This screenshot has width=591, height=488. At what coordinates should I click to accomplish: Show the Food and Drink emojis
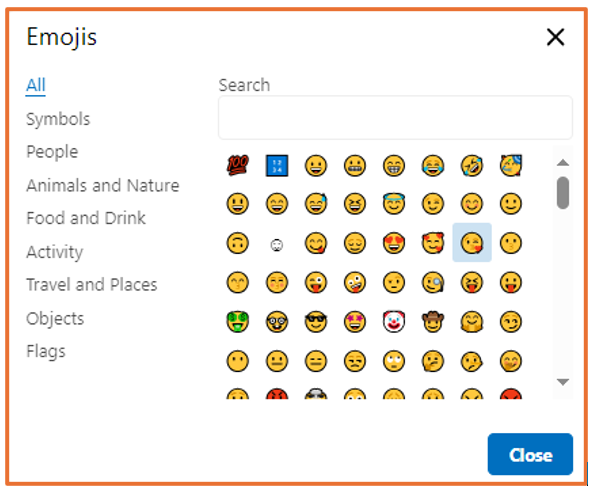(86, 218)
